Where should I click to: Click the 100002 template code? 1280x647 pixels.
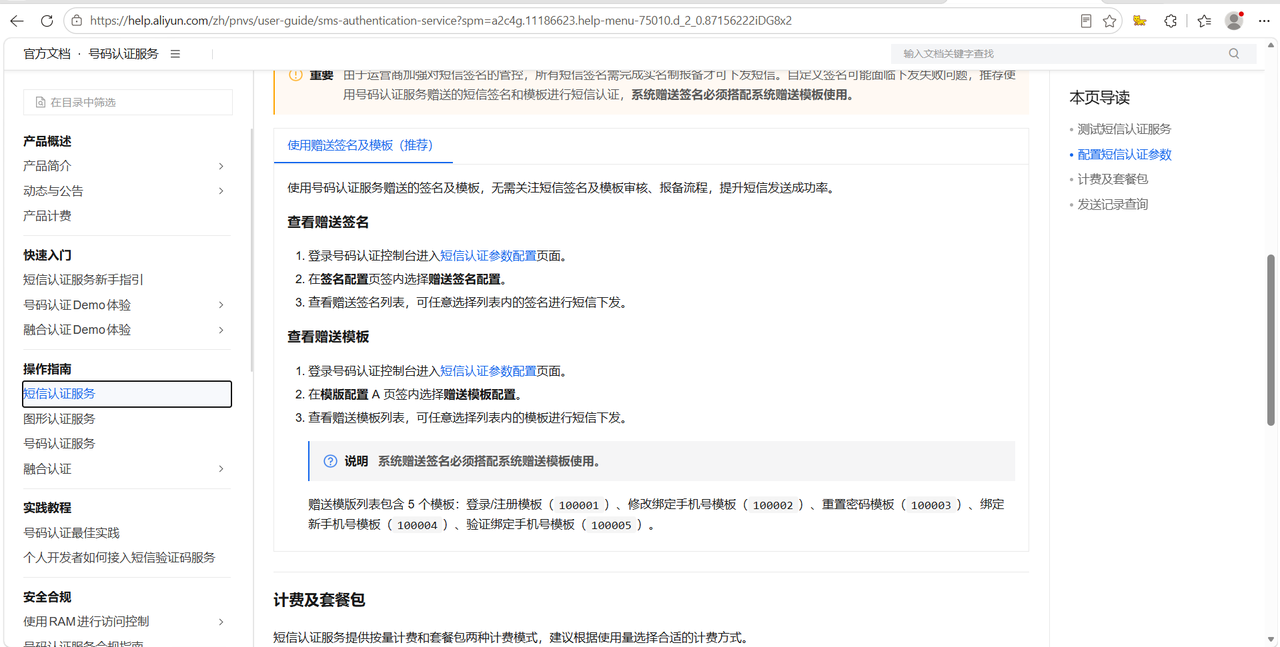tap(773, 506)
